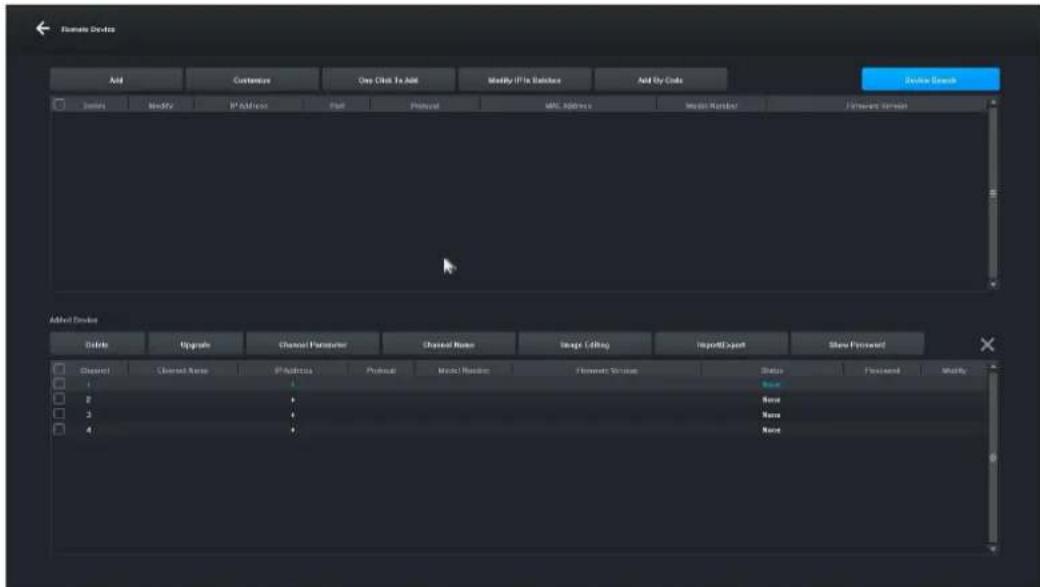1040x587 pixels.
Task: Select all added devices header checkbox
Action: [x=59, y=369]
